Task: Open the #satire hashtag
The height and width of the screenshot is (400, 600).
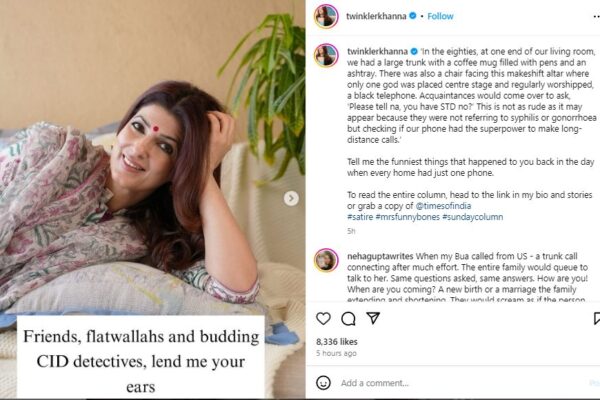Action: pos(360,217)
